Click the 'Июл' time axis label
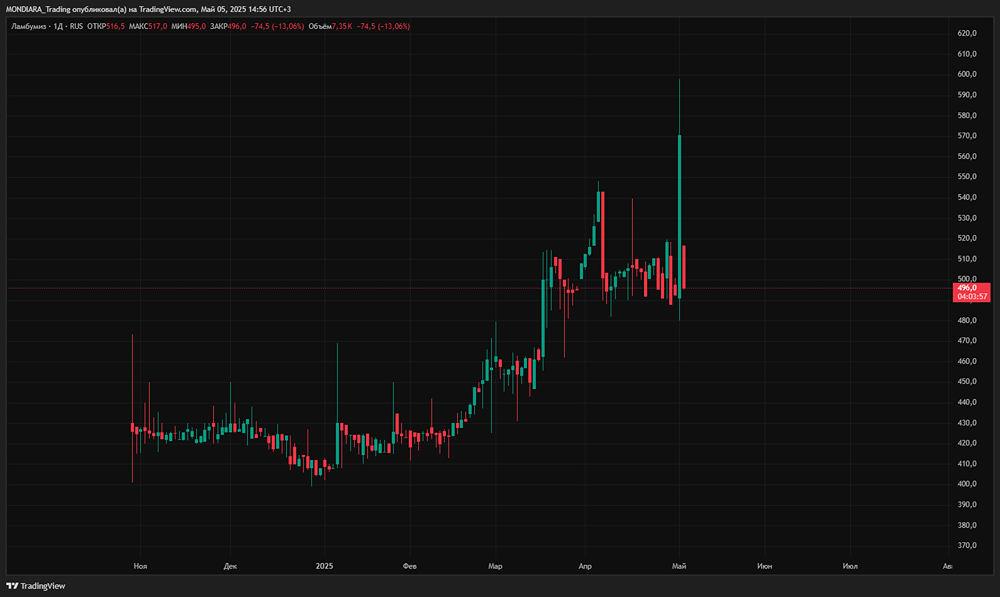Screen dimensions: 1000x597 [x=849, y=566]
